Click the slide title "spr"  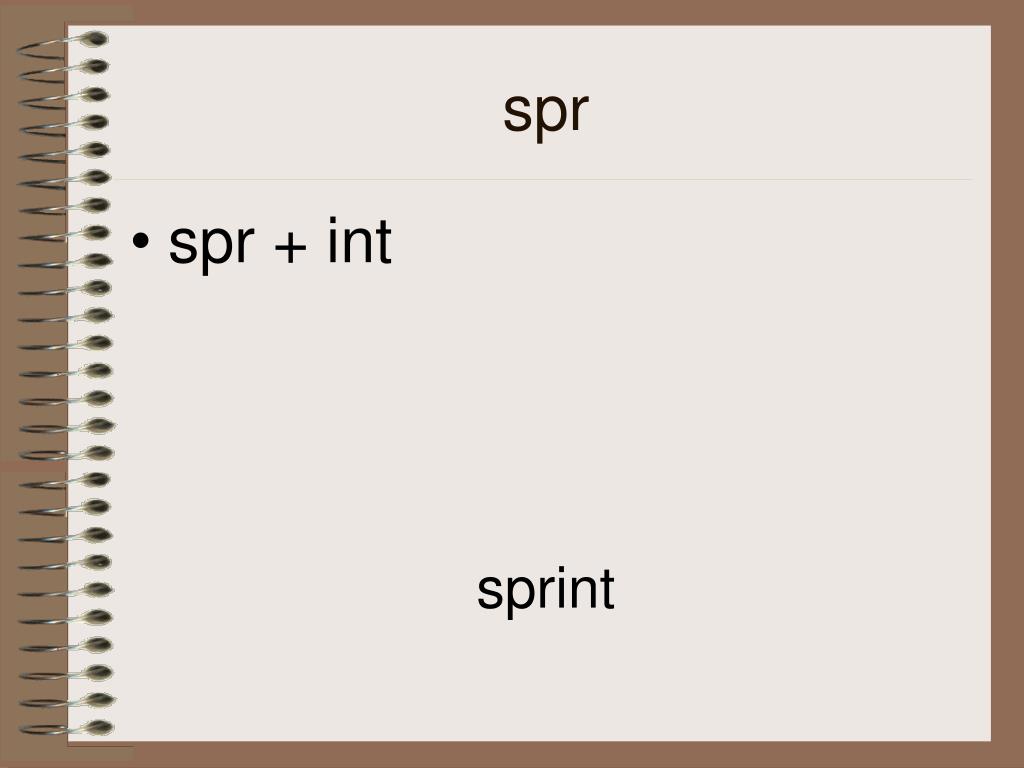[546, 112]
